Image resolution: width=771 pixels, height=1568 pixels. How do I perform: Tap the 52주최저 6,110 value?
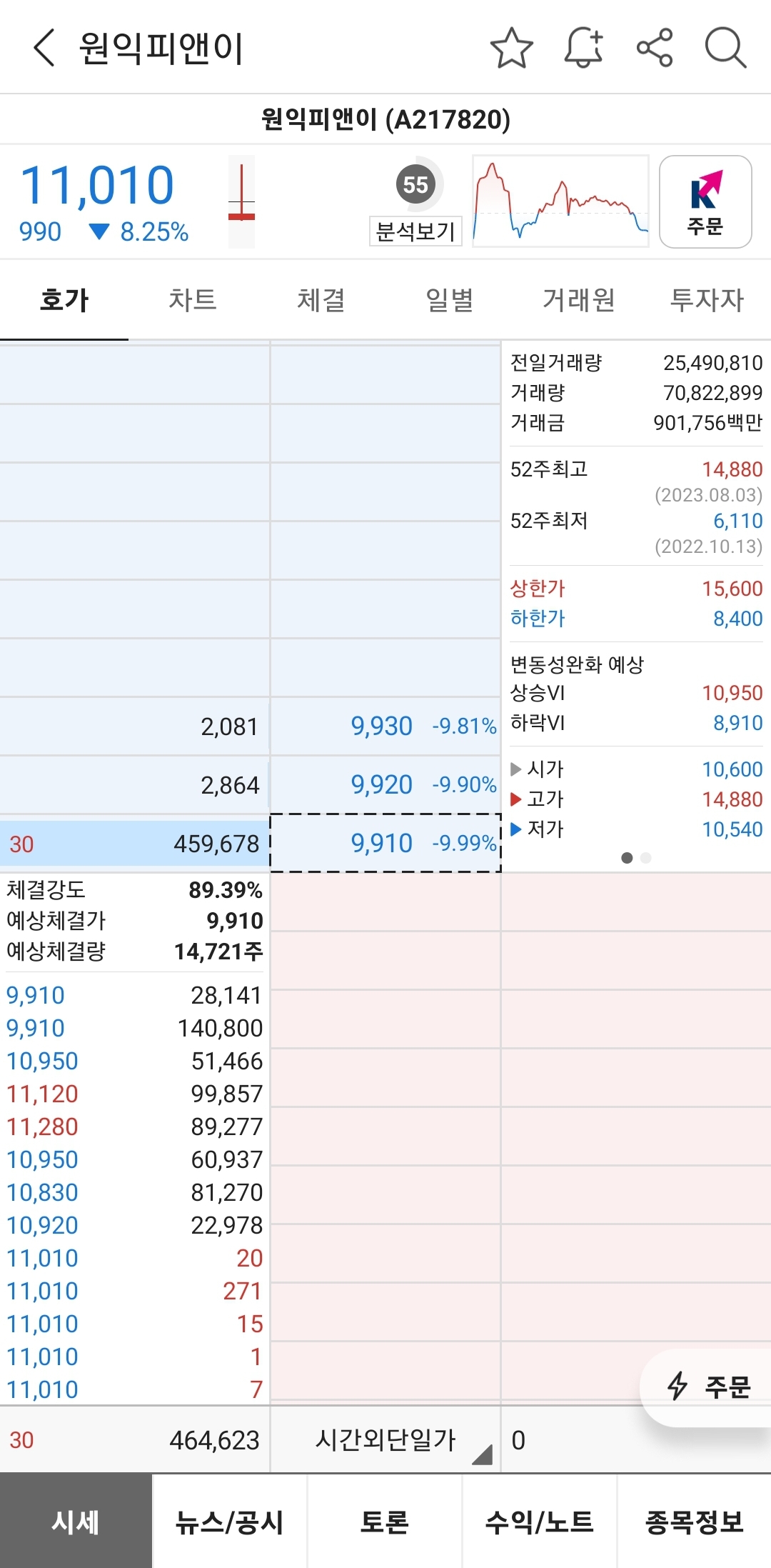(737, 521)
